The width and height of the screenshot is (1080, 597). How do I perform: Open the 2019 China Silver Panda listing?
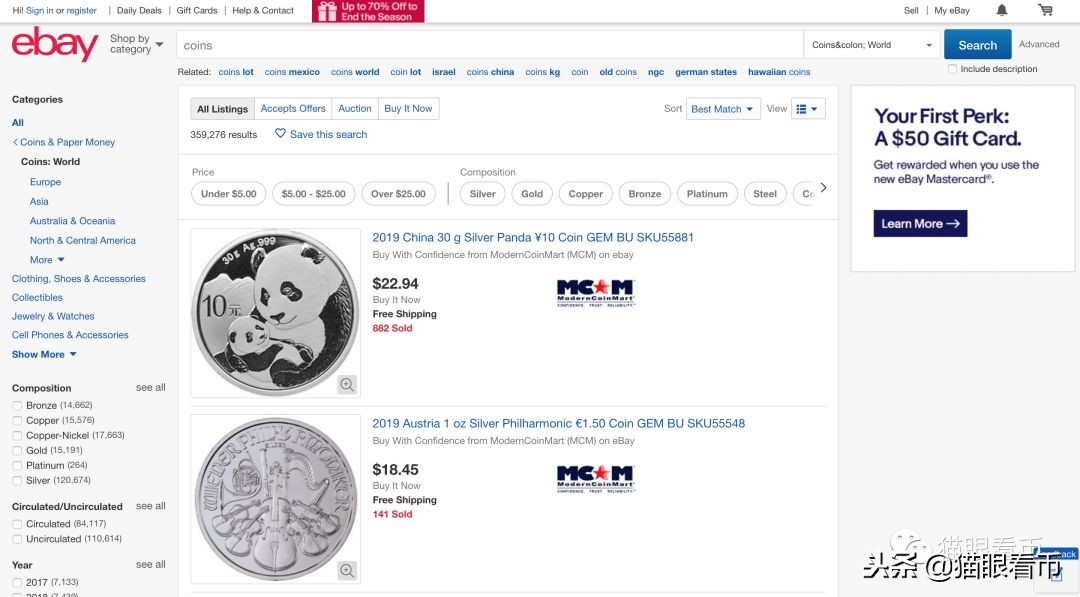coord(533,238)
